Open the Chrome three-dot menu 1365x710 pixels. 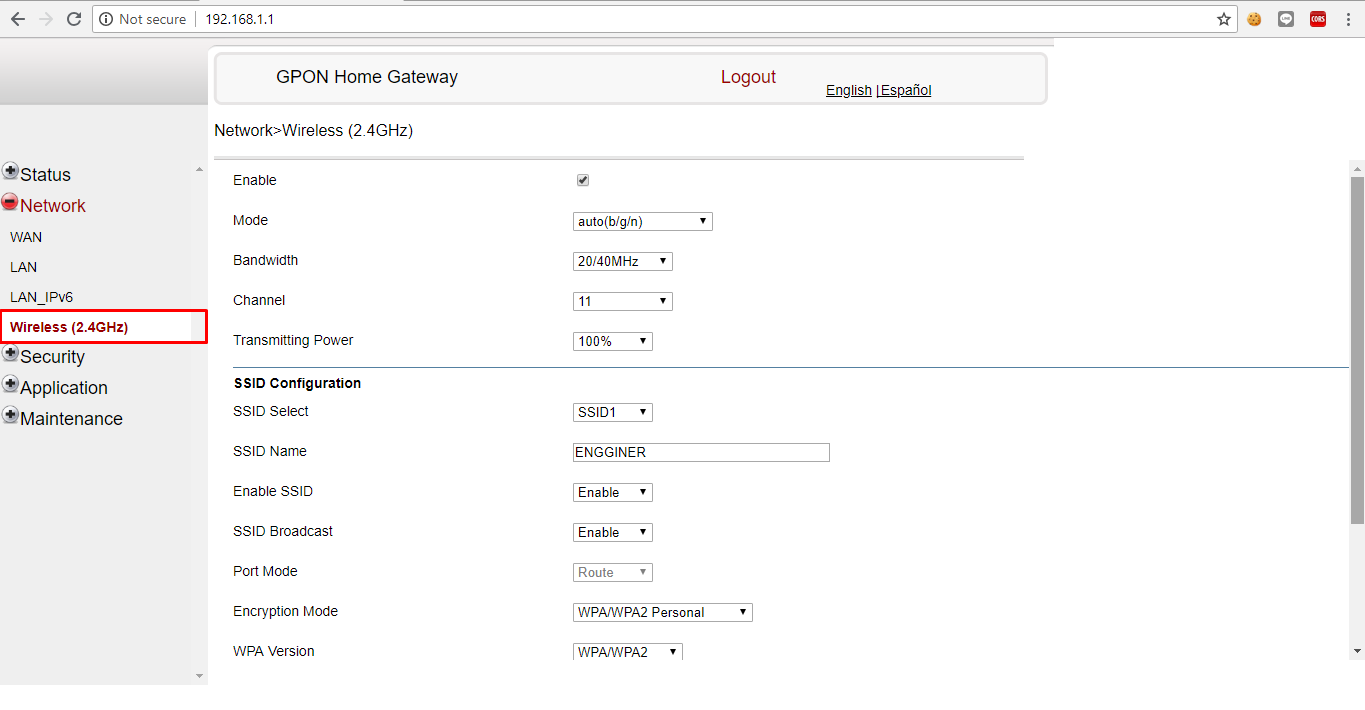[1348, 19]
